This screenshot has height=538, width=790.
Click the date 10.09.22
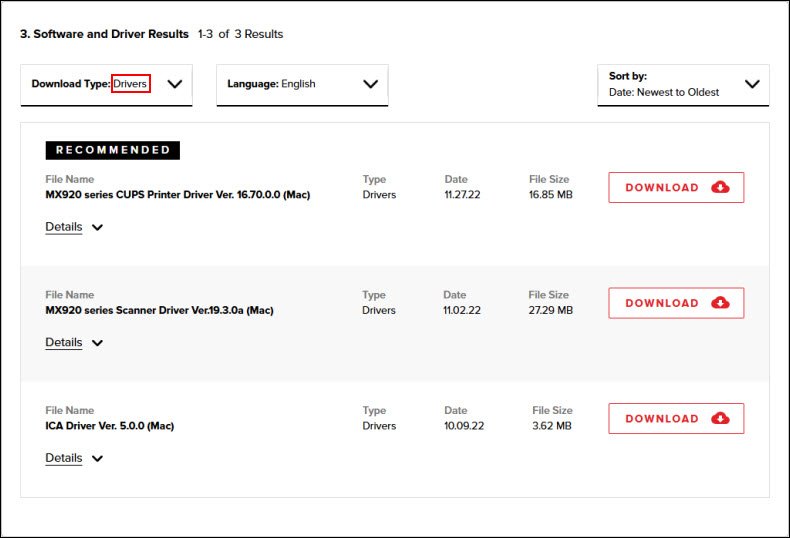pos(464,426)
